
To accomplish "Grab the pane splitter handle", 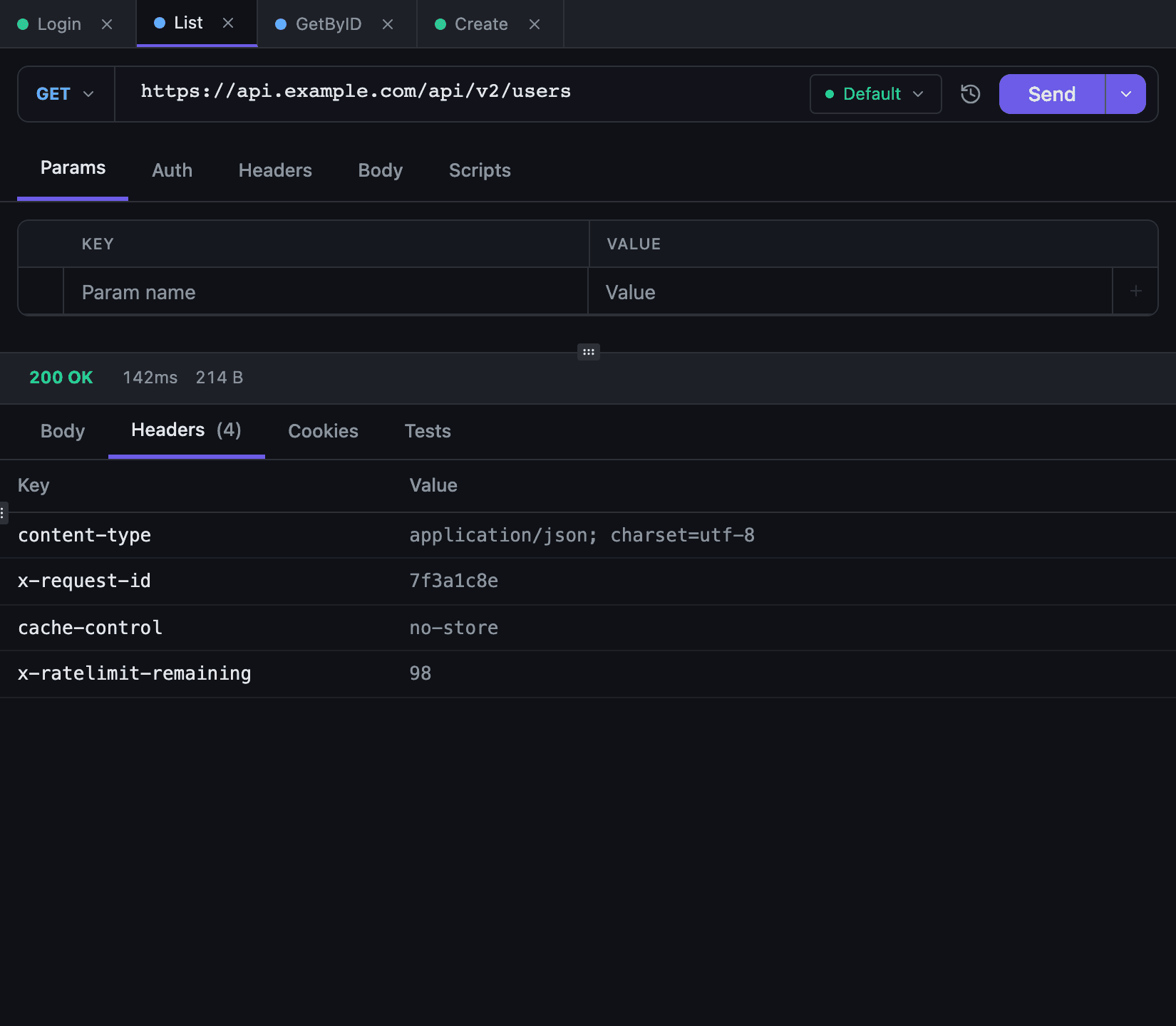I will (589, 352).
